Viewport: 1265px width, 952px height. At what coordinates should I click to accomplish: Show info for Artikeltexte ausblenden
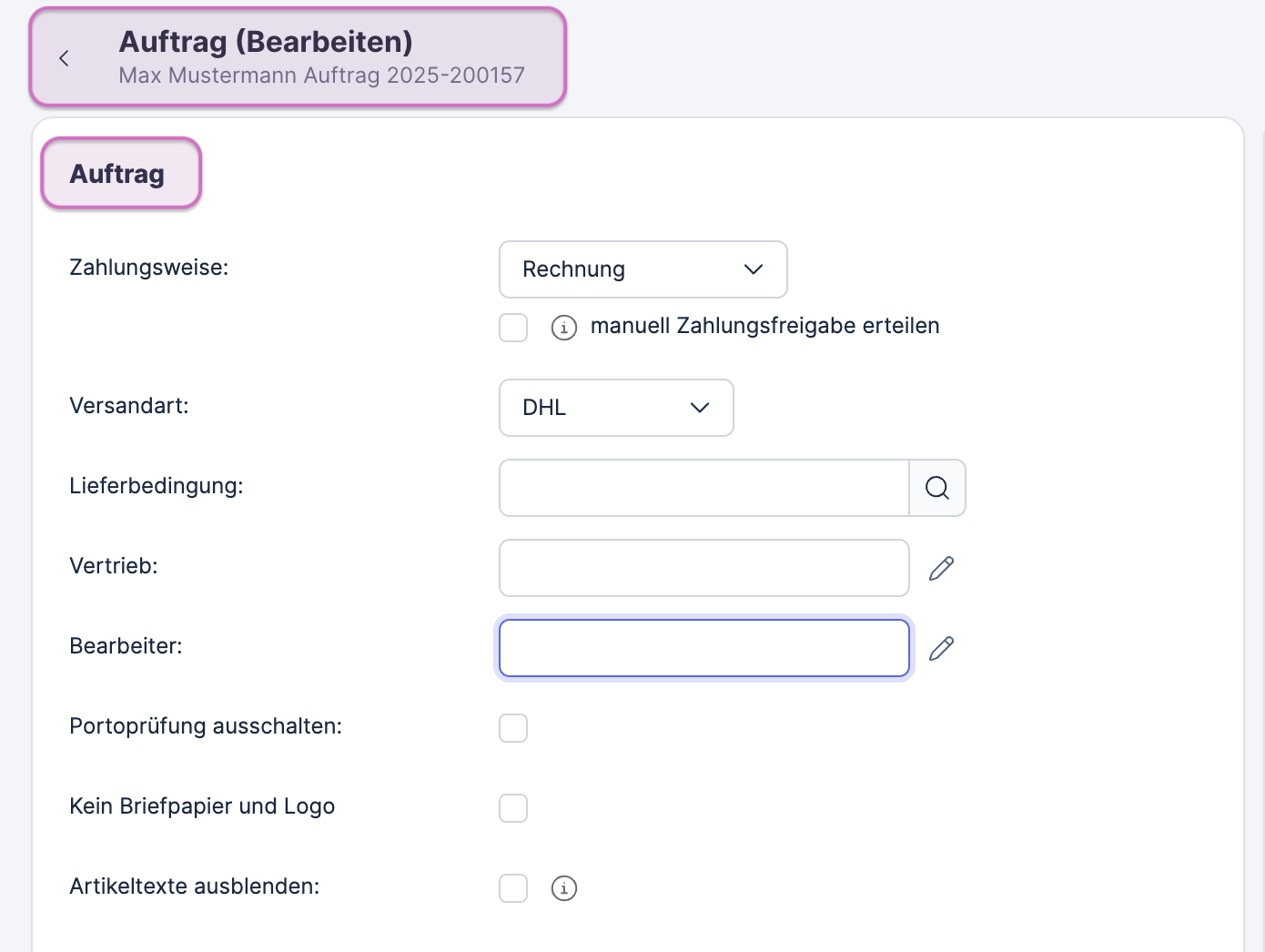[563, 888]
